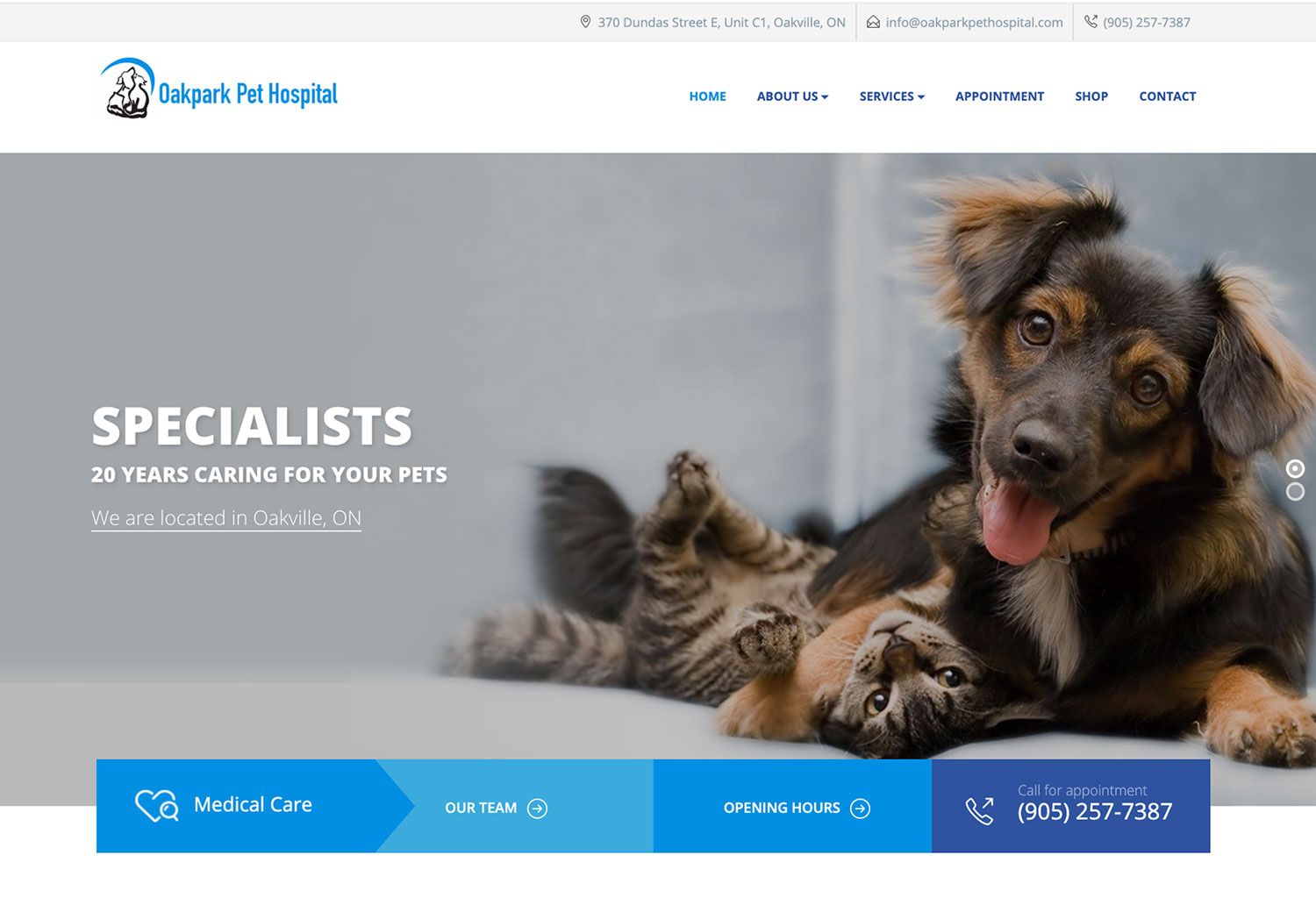Click the arrow circle icon next to Our Team

click(x=538, y=809)
